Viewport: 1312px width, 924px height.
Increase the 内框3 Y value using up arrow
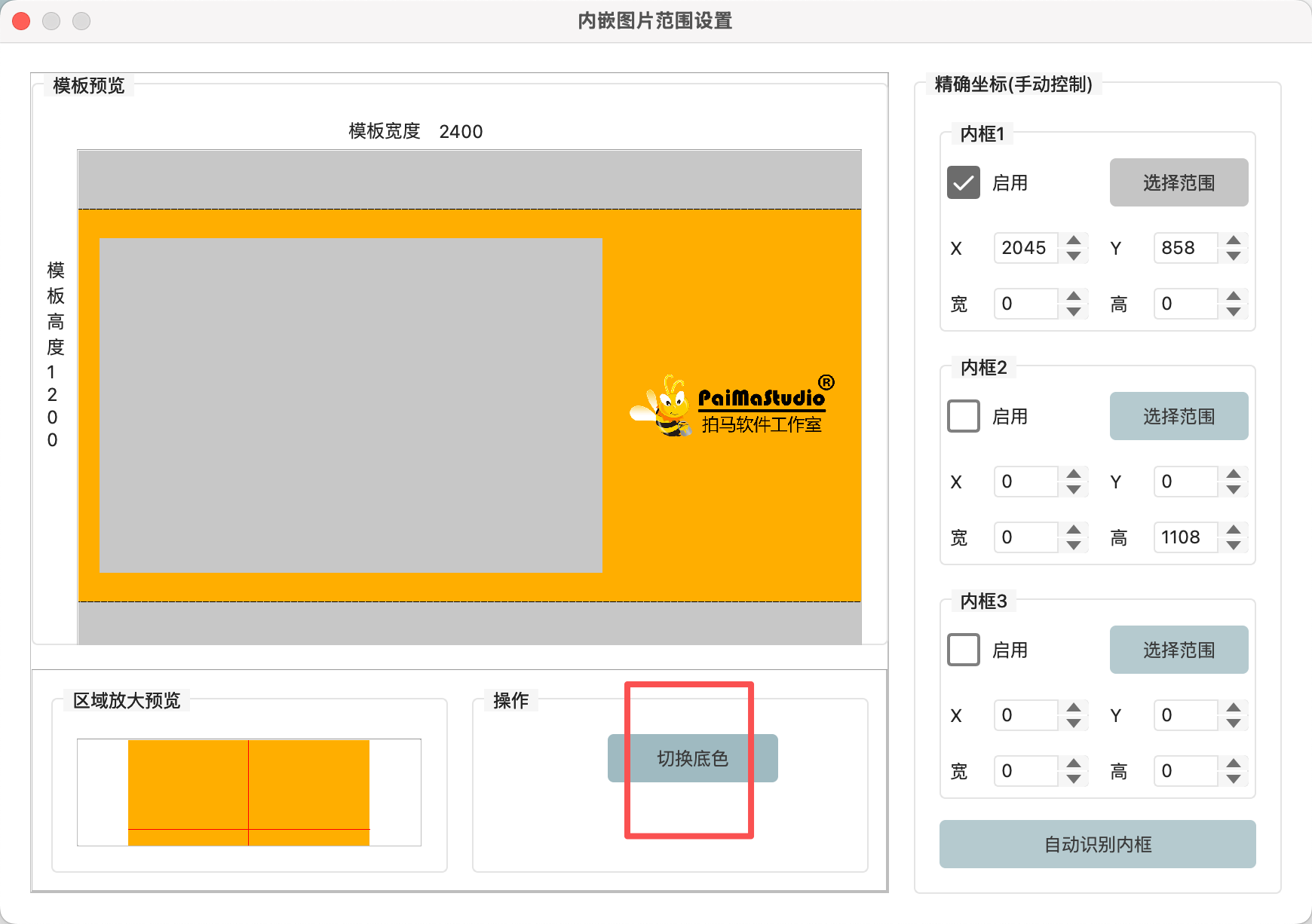click(x=1234, y=708)
